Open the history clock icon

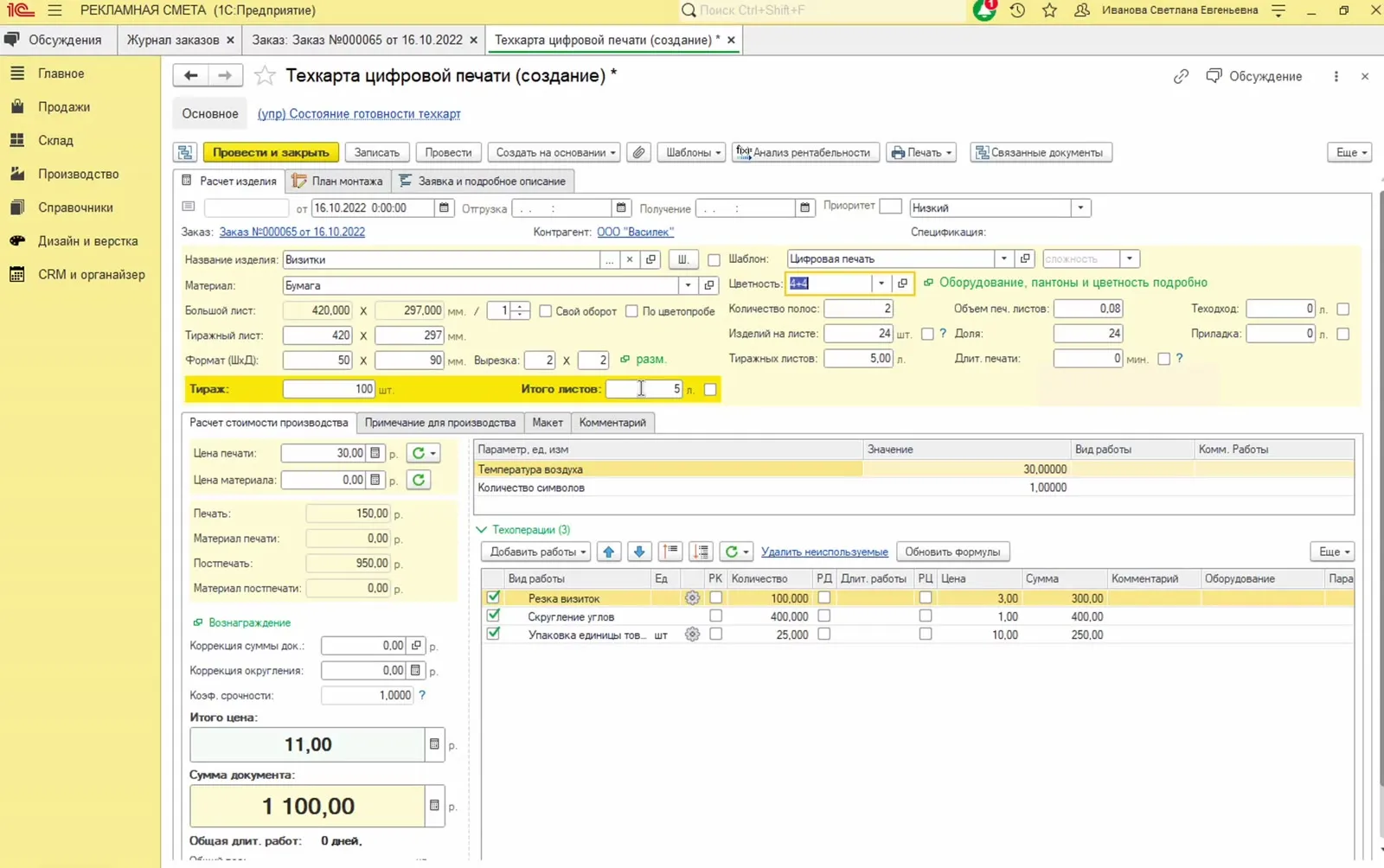[x=1017, y=10]
